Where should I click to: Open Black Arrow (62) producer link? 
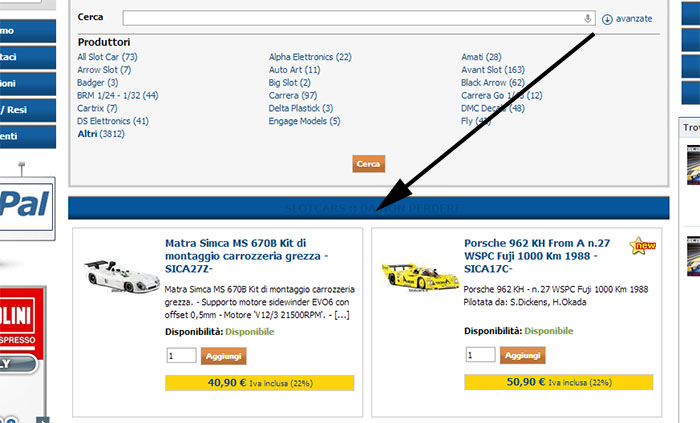tap(493, 83)
